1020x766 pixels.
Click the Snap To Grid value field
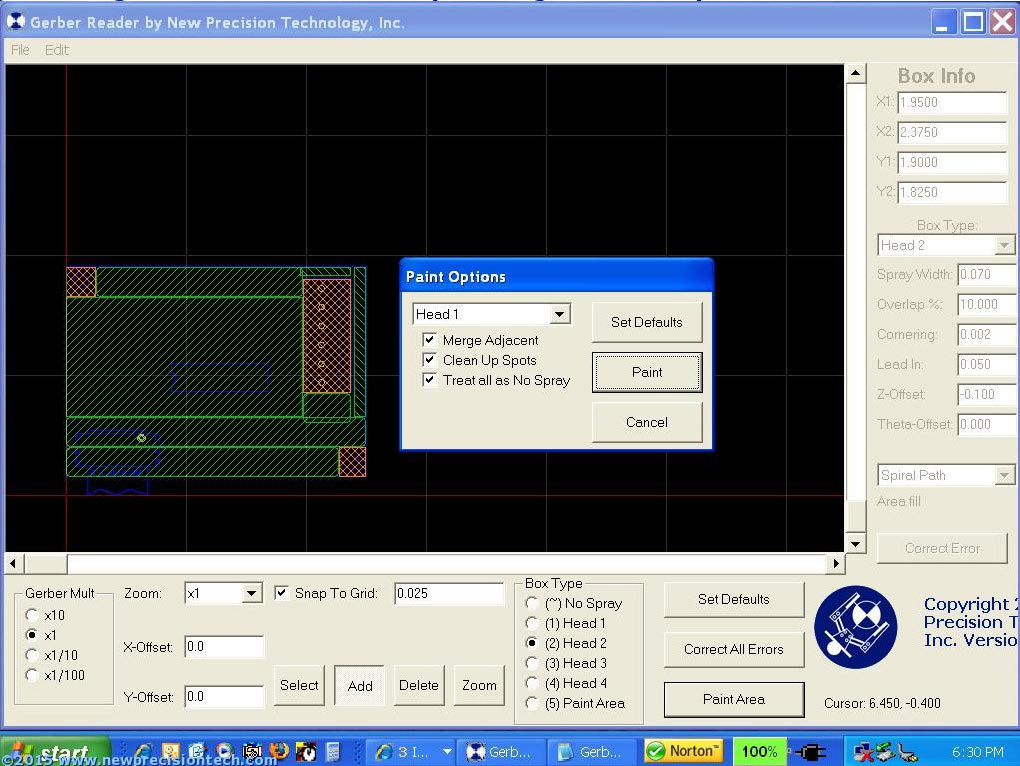(449, 593)
